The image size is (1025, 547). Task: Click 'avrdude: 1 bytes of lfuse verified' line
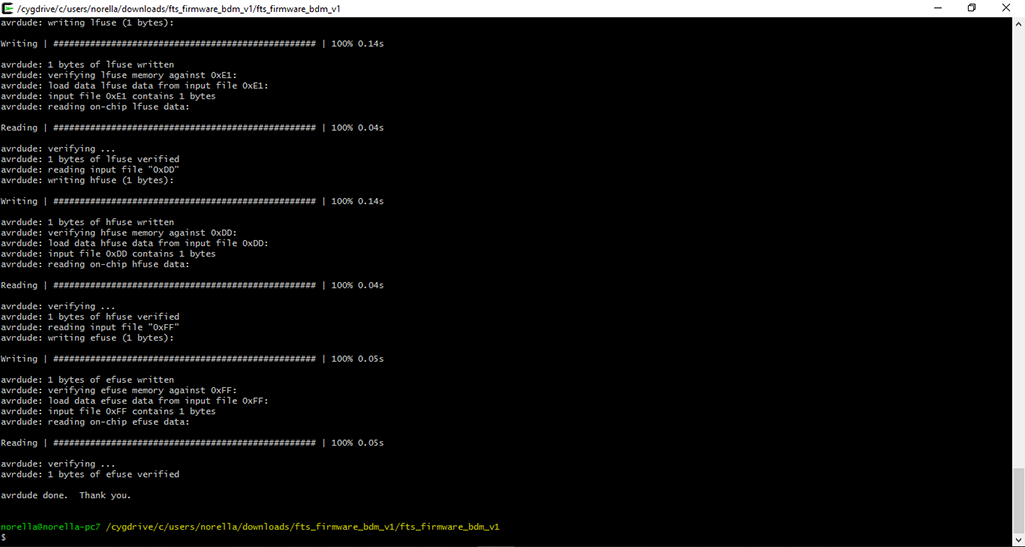90,159
